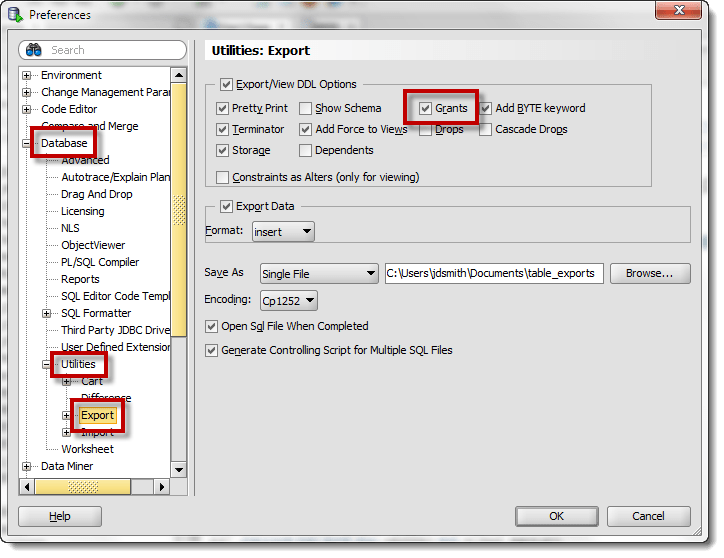Select Licensing in the tree
The width and height of the screenshot is (724, 558).
pyautogui.click(x=83, y=211)
